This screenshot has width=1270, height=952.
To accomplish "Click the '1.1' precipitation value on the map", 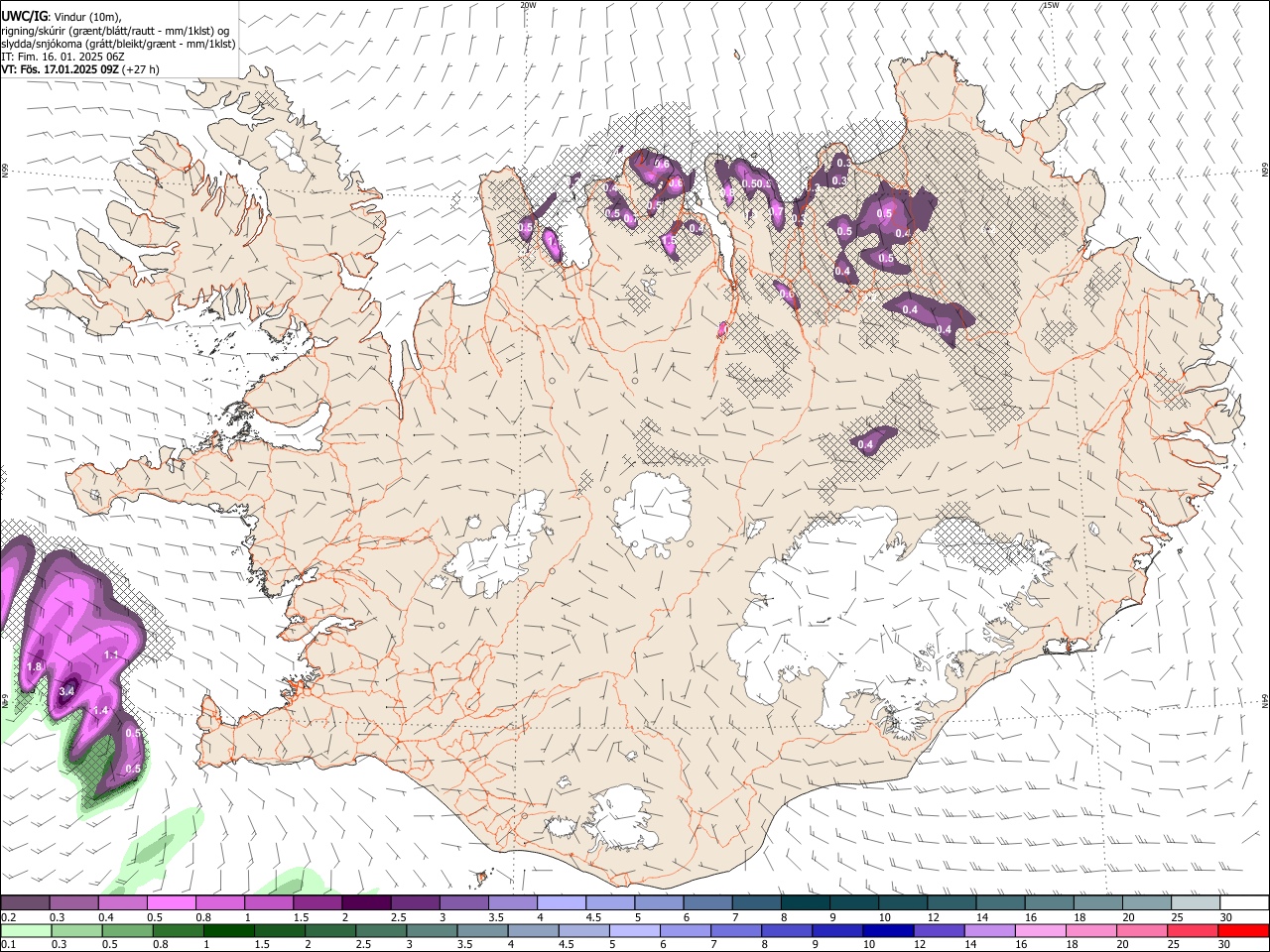I will click(111, 654).
